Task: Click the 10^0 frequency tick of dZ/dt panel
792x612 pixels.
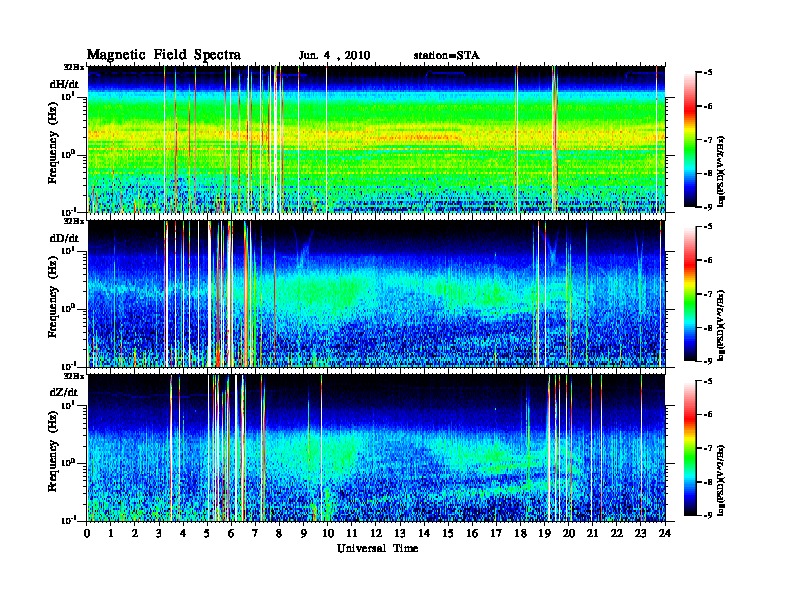Action: 69,463
